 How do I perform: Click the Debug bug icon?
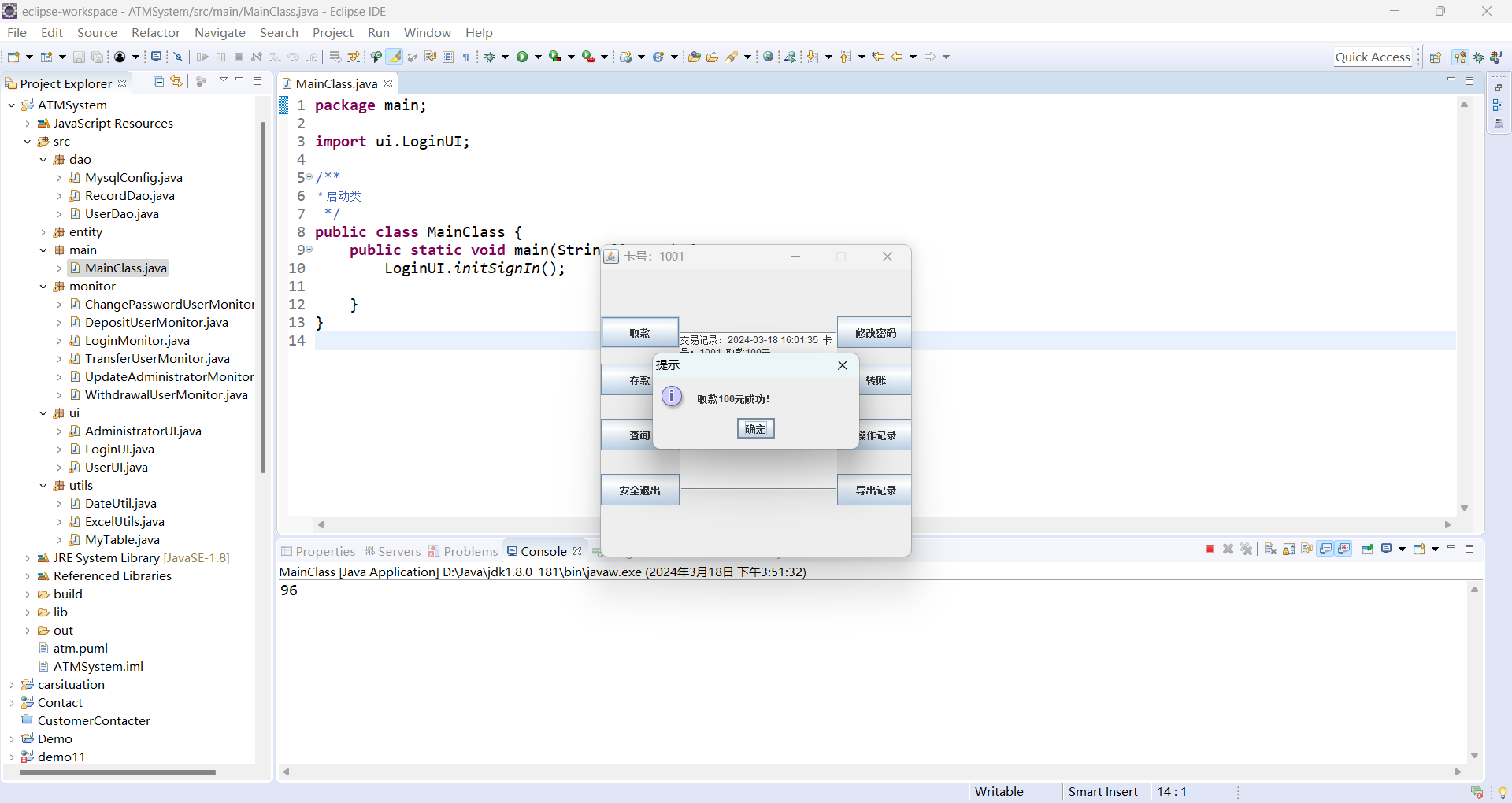click(489, 57)
